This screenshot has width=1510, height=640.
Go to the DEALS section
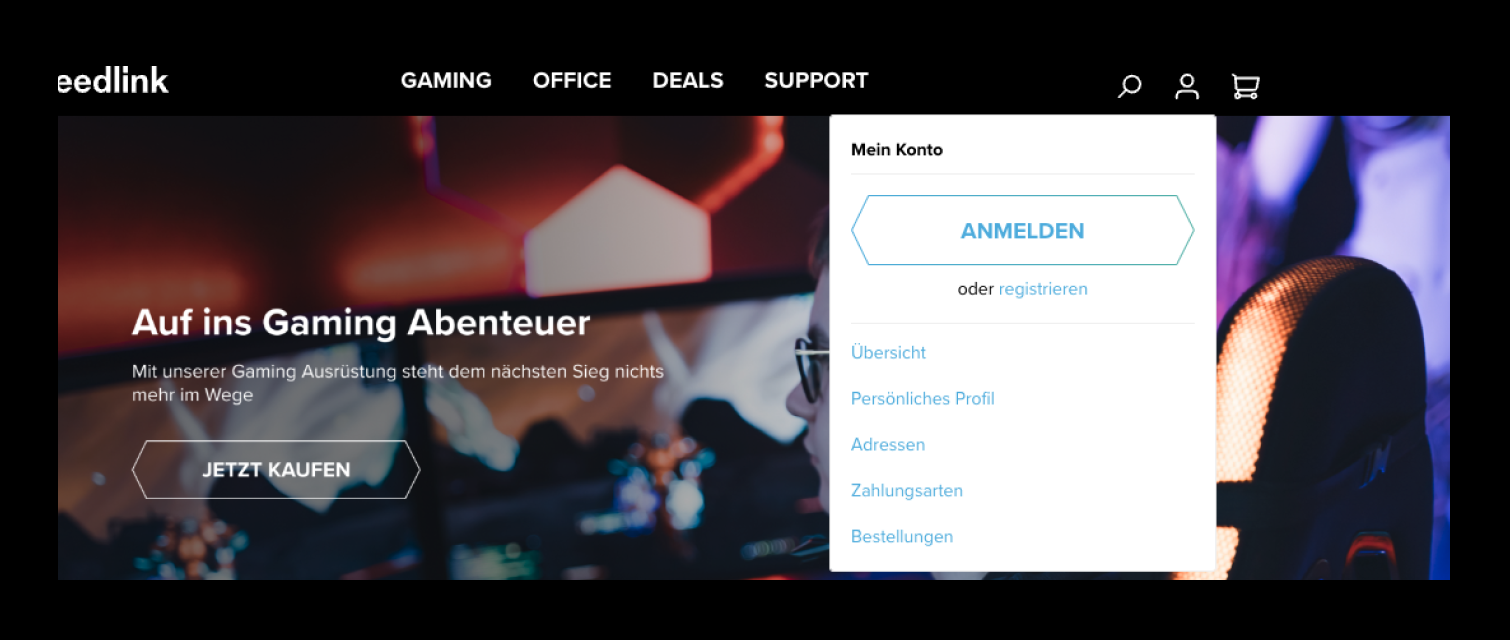tap(688, 80)
